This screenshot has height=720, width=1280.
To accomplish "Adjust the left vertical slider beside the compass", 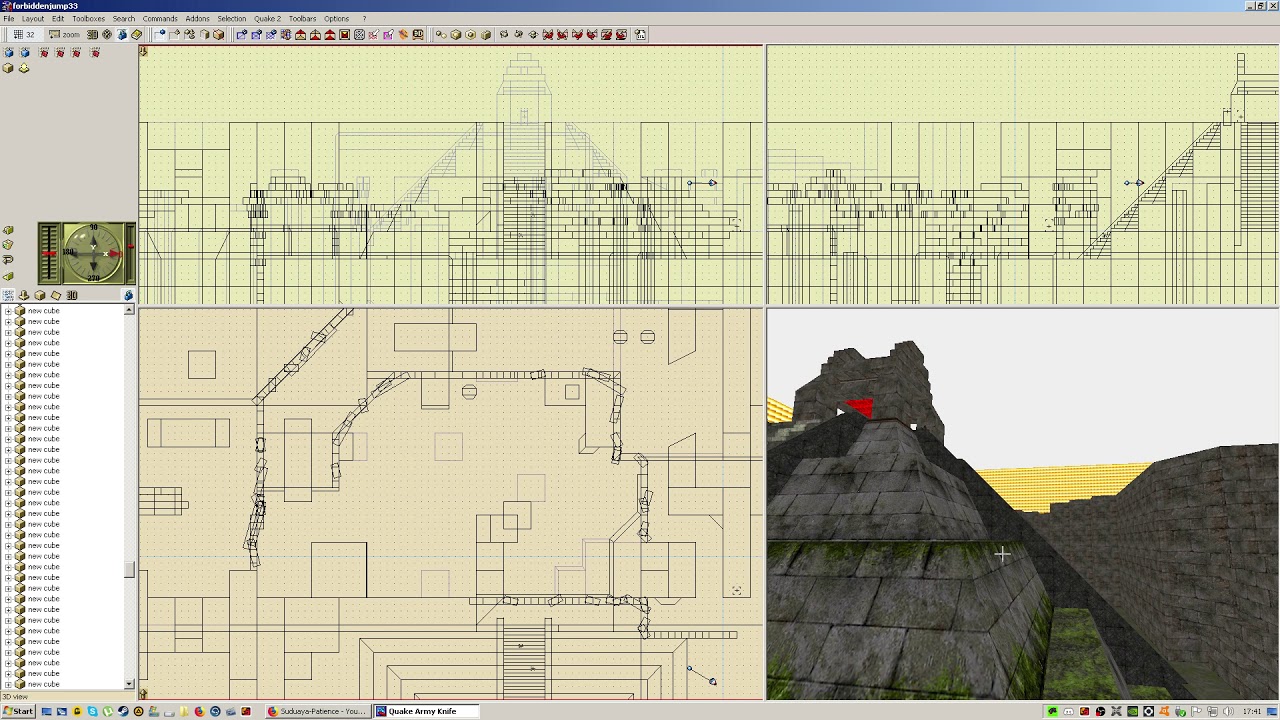I will tap(49, 253).
